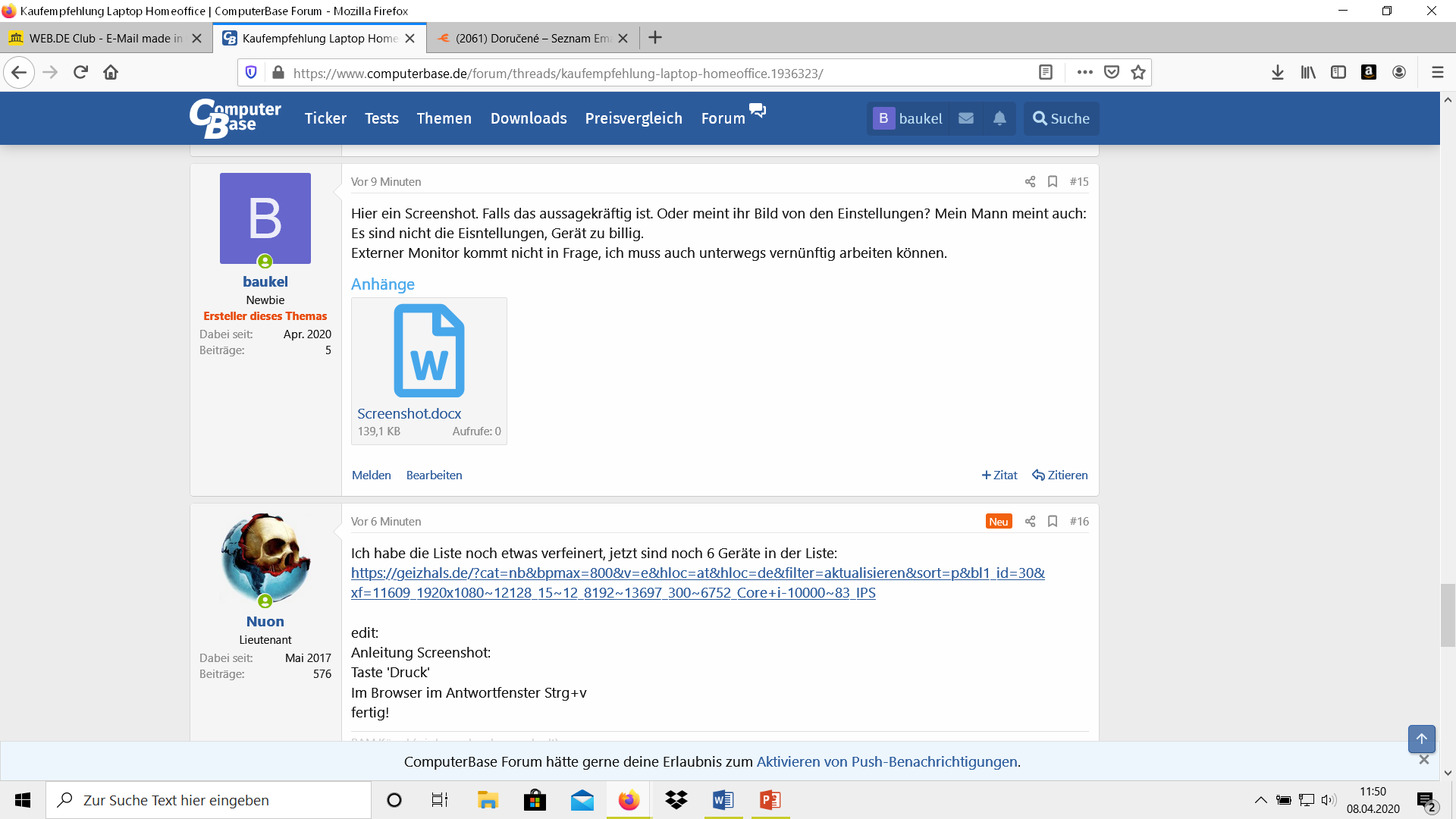1456x819 pixels.
Task: Open Dropbox from the taskbar
Action: coord(676,800)
